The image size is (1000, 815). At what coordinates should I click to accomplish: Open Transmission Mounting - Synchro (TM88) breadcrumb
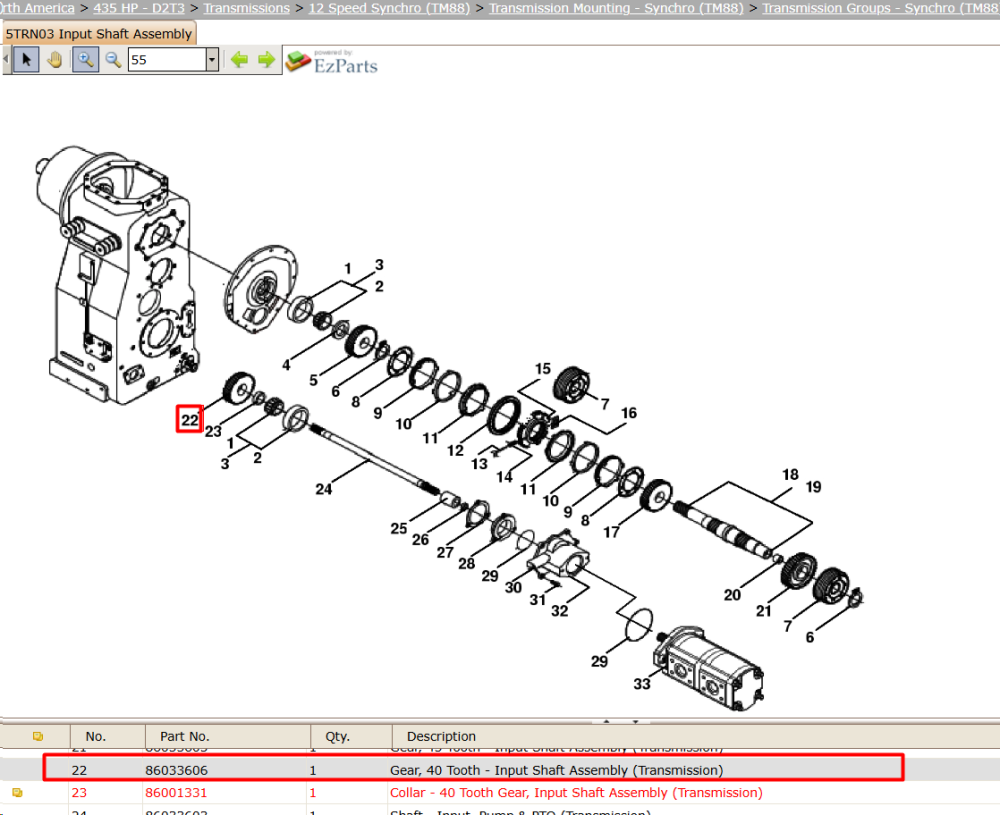click(x=616, y=8)
